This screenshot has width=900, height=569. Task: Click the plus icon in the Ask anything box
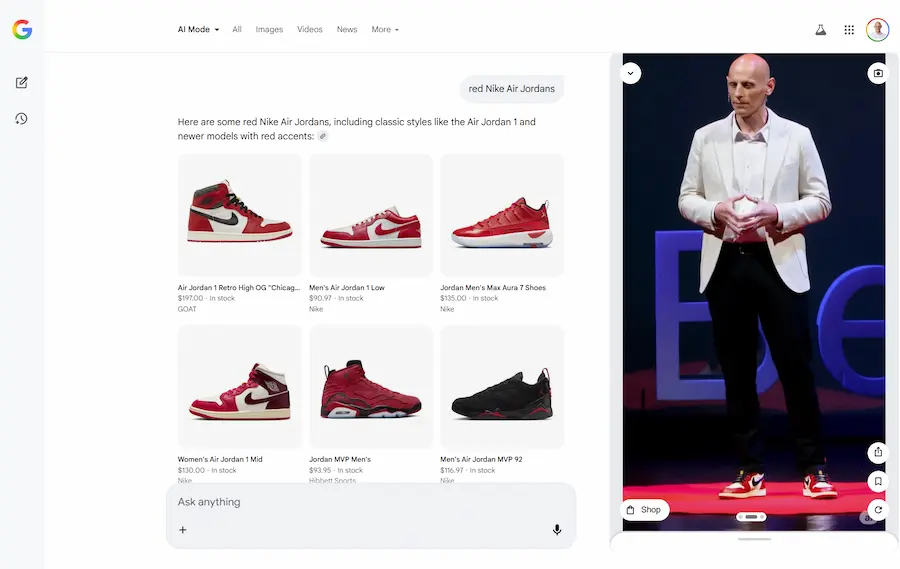pos(183,530)
